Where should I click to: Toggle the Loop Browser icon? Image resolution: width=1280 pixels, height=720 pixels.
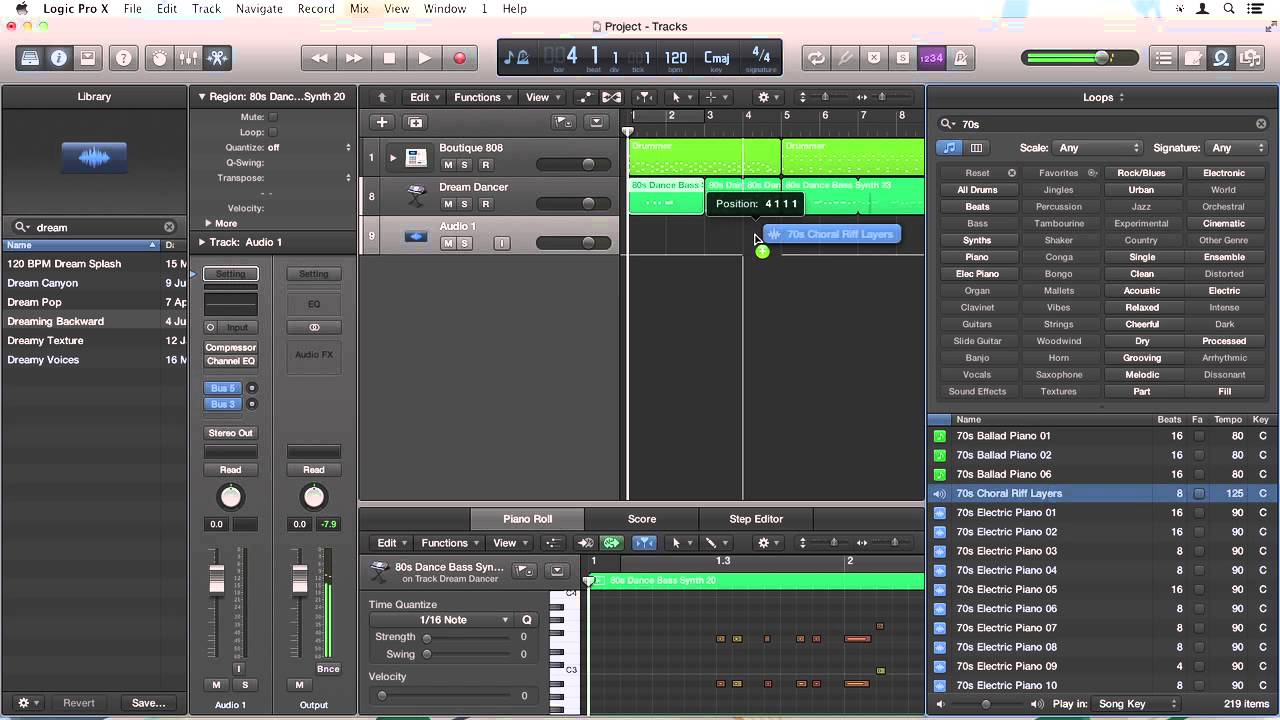pyautogui.click(x=1221, y=58)
